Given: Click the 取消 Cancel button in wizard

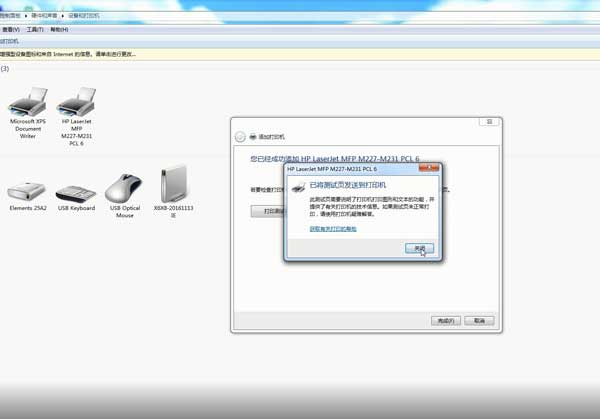Looking at the screenshot, I should 479,321.
